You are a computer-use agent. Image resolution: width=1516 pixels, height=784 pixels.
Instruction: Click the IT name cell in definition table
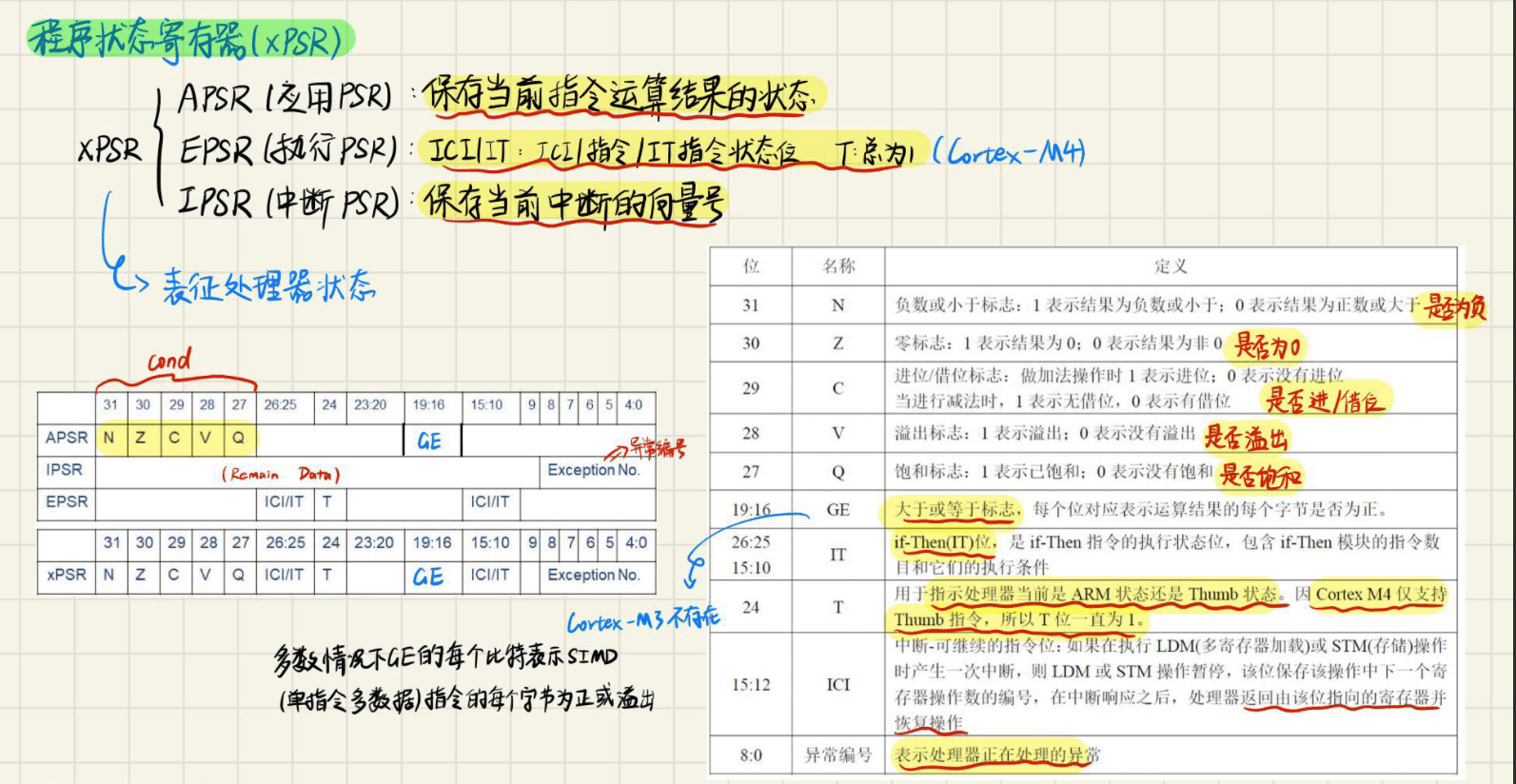coord(838,555)
